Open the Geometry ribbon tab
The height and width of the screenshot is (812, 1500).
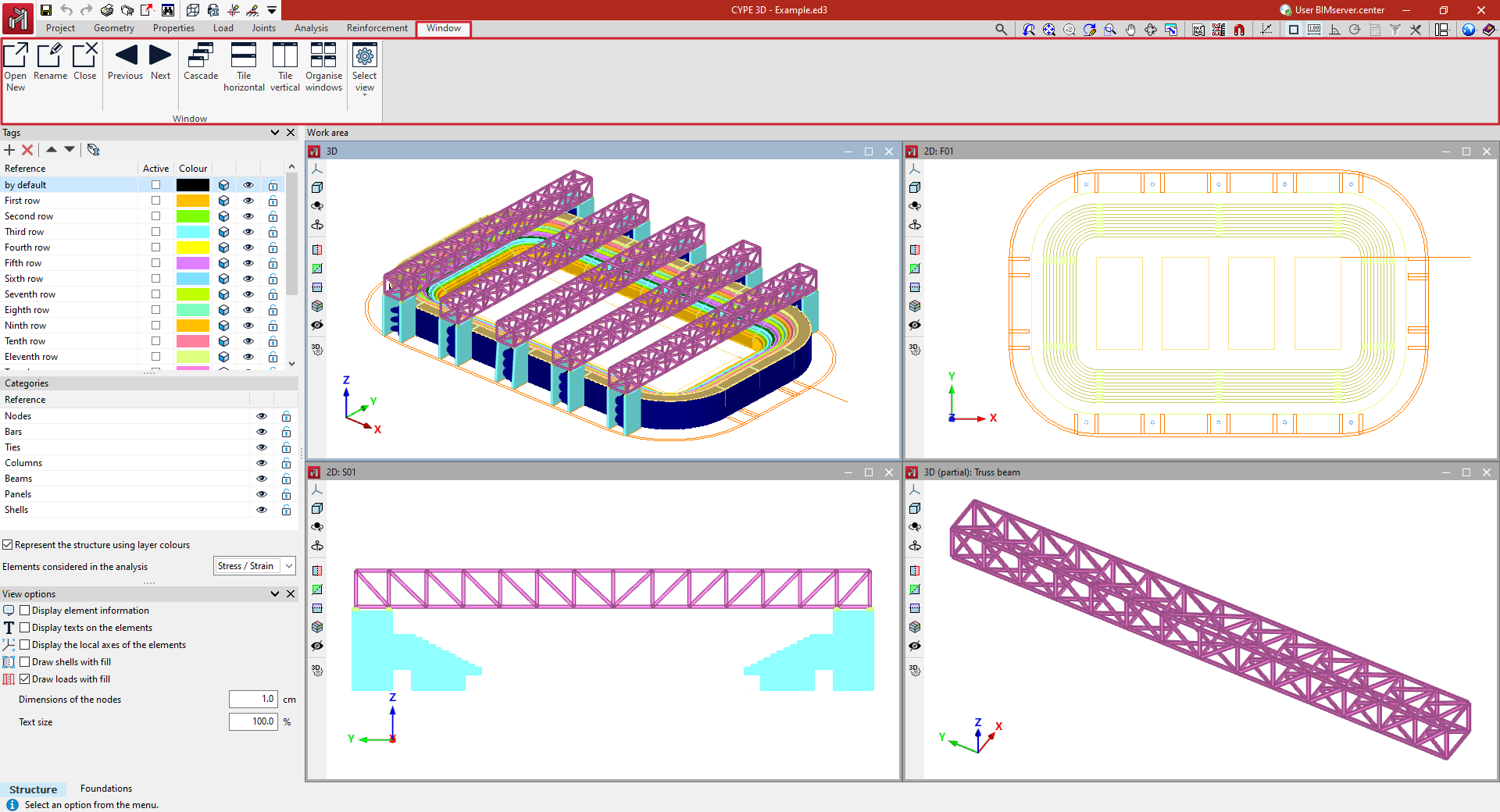(114, 28)
